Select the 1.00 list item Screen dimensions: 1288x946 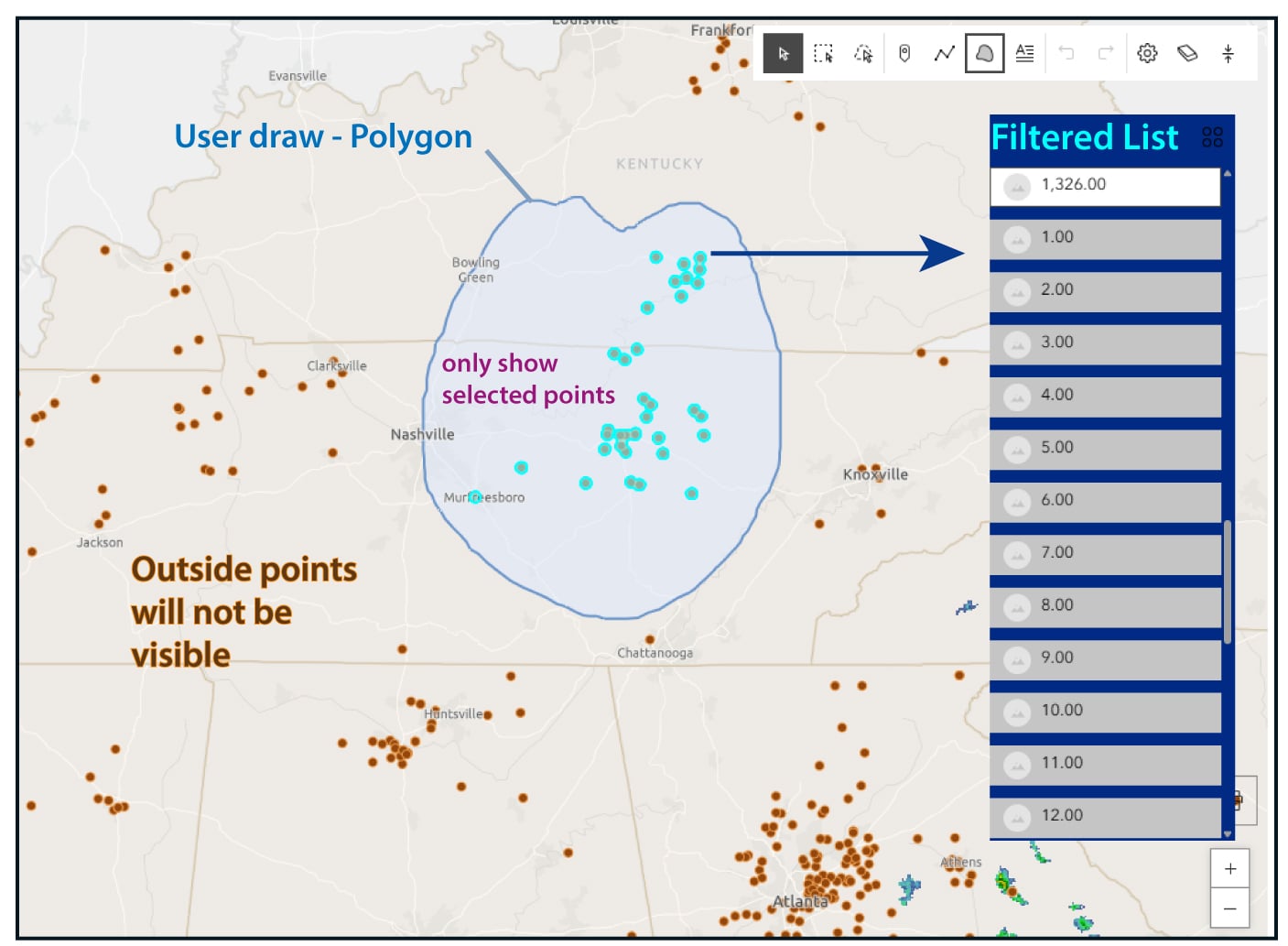[x=1105, y=239]
